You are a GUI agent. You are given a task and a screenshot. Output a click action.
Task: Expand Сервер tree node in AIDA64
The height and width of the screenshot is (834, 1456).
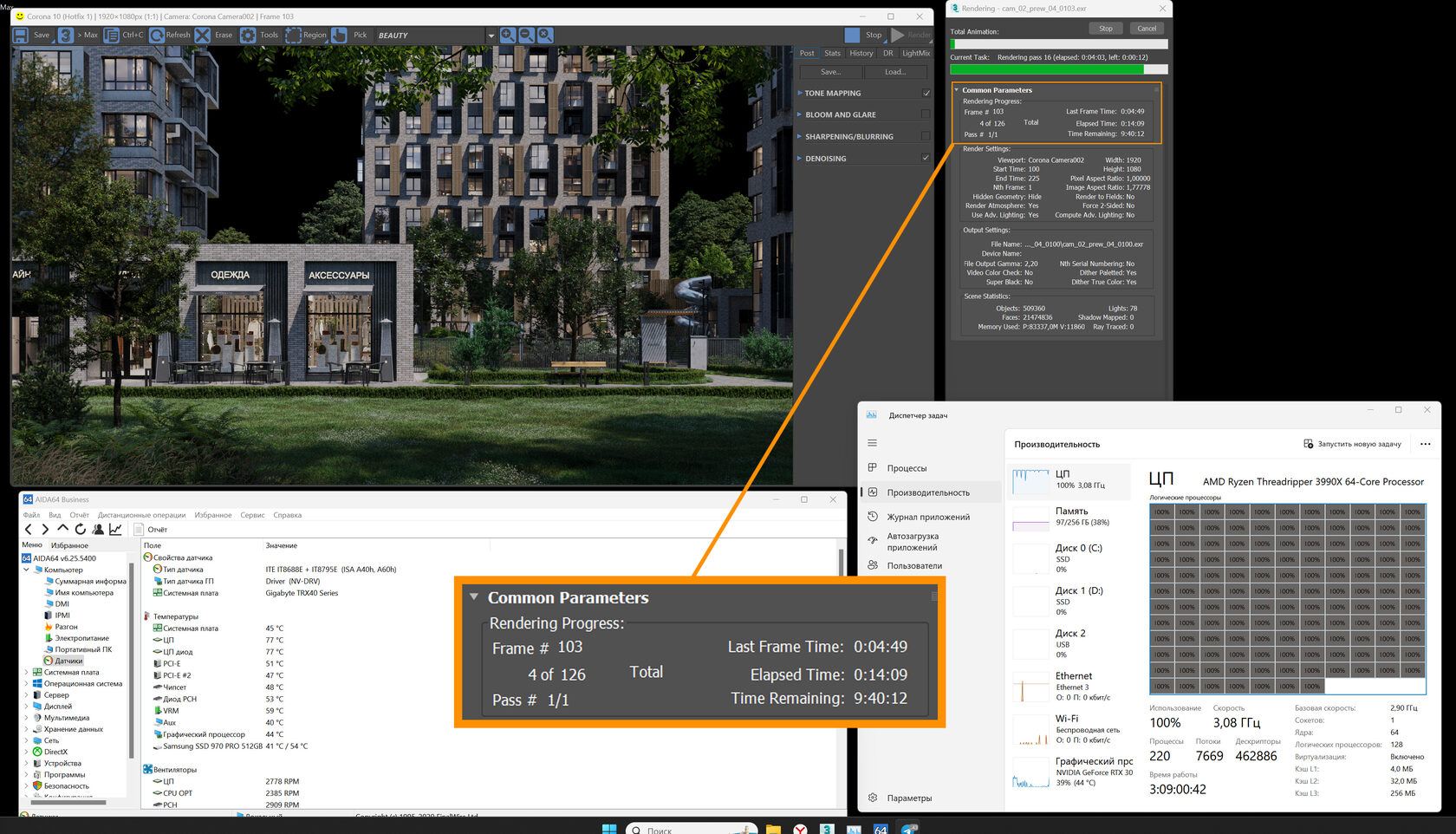(27, 694)
